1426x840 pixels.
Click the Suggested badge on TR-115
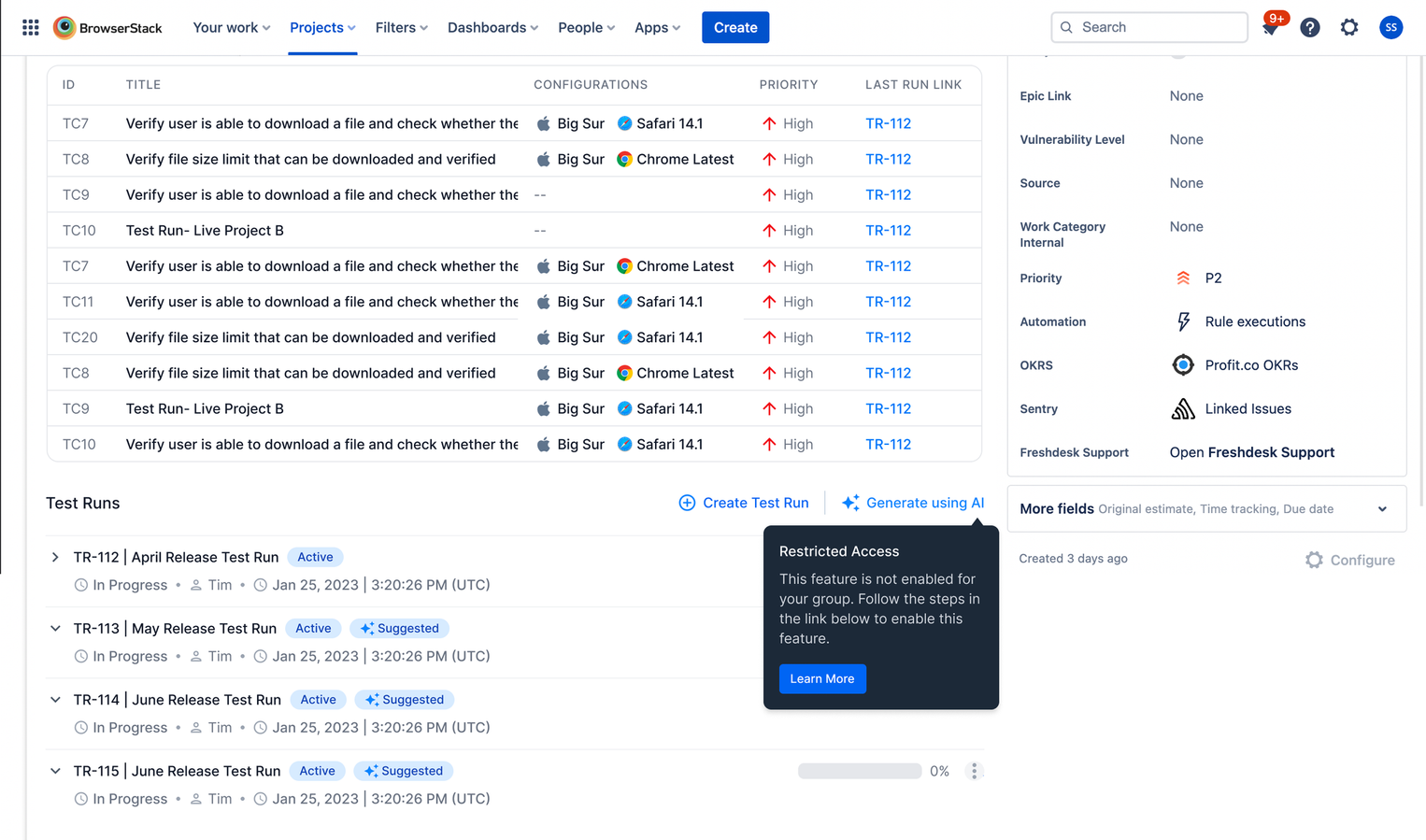coord(404,771)
